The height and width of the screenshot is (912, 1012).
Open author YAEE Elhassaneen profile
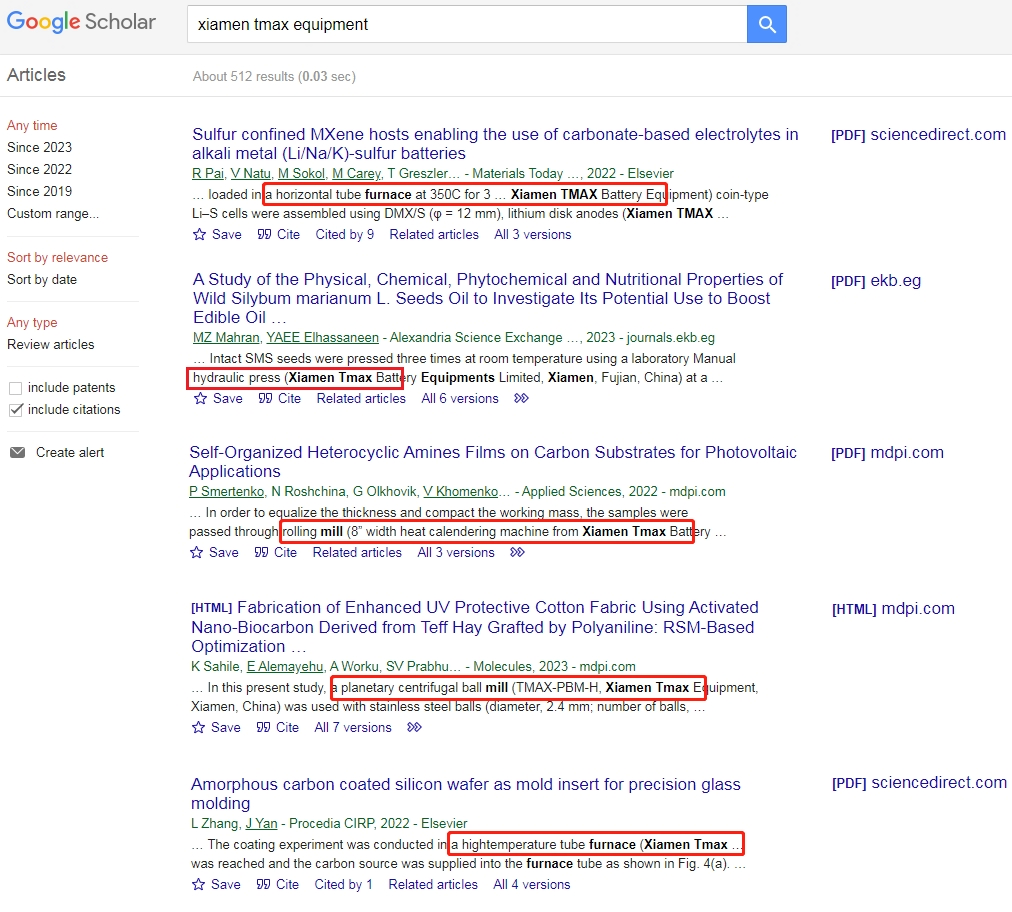(323, 338)
